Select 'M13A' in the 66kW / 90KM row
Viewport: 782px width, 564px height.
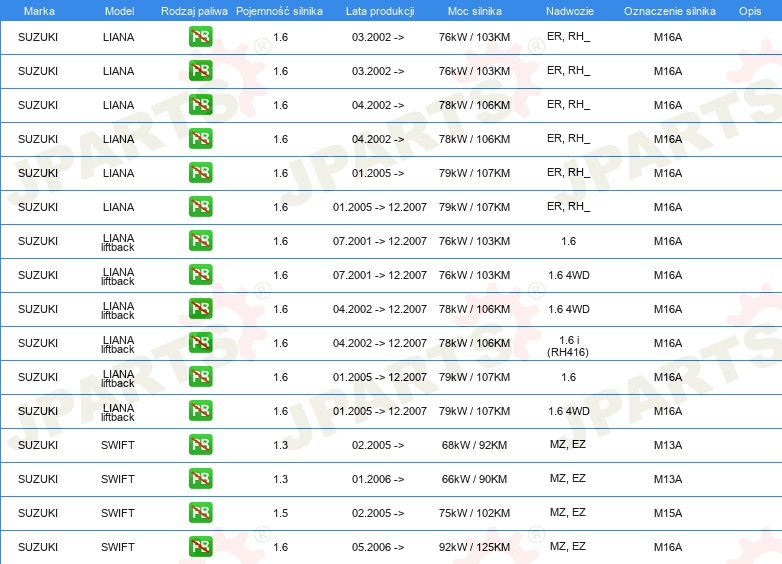tap(668, 479)
